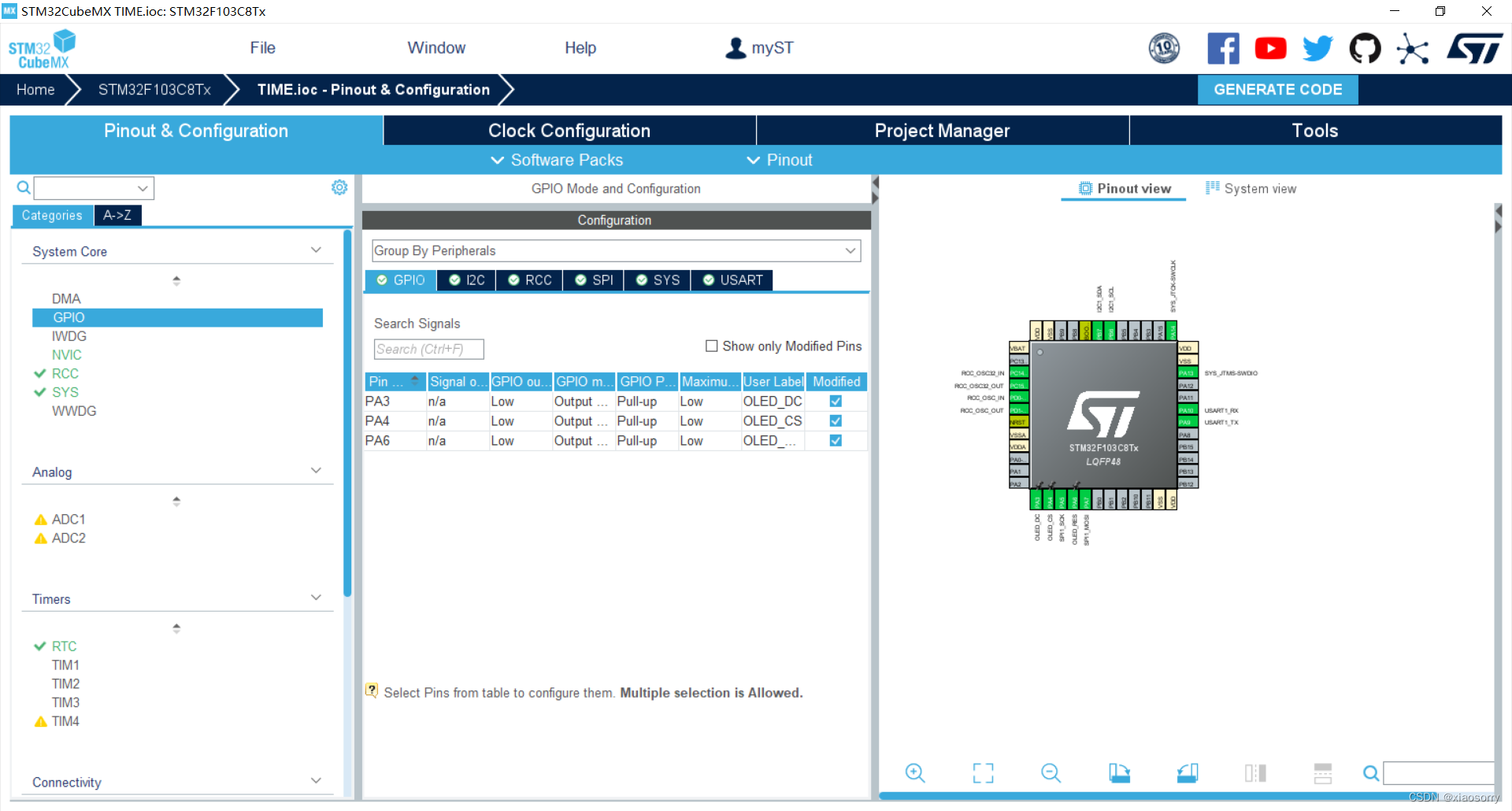Click the STM32CubeMX logo
This screenshot has height=811, width=1512.
click(43, 49)
